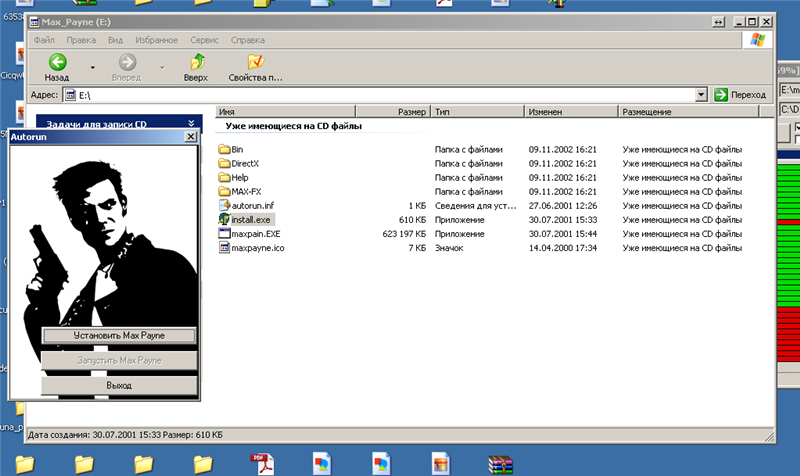This screenshot has height=476, width=800.
Task: Open the Правка menu
Action: coord(81,40)
